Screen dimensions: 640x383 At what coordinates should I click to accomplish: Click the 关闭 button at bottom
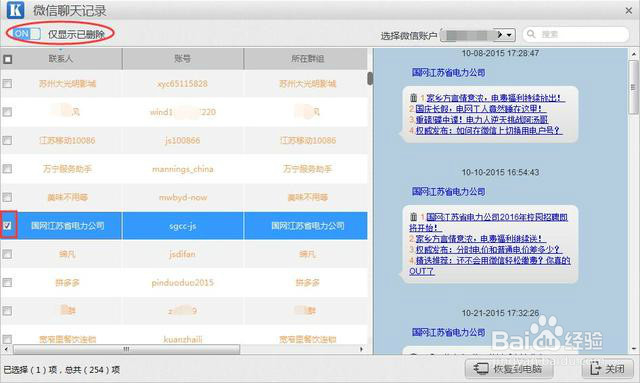point(607,369)
